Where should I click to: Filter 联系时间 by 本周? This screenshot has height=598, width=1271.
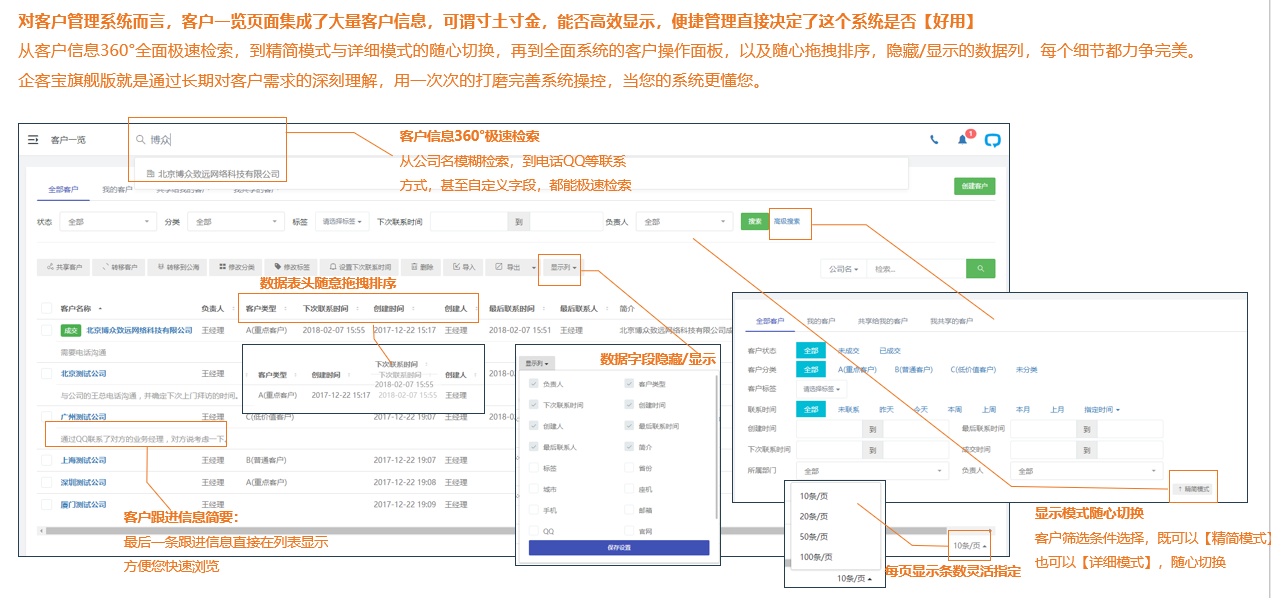[955, 409]
